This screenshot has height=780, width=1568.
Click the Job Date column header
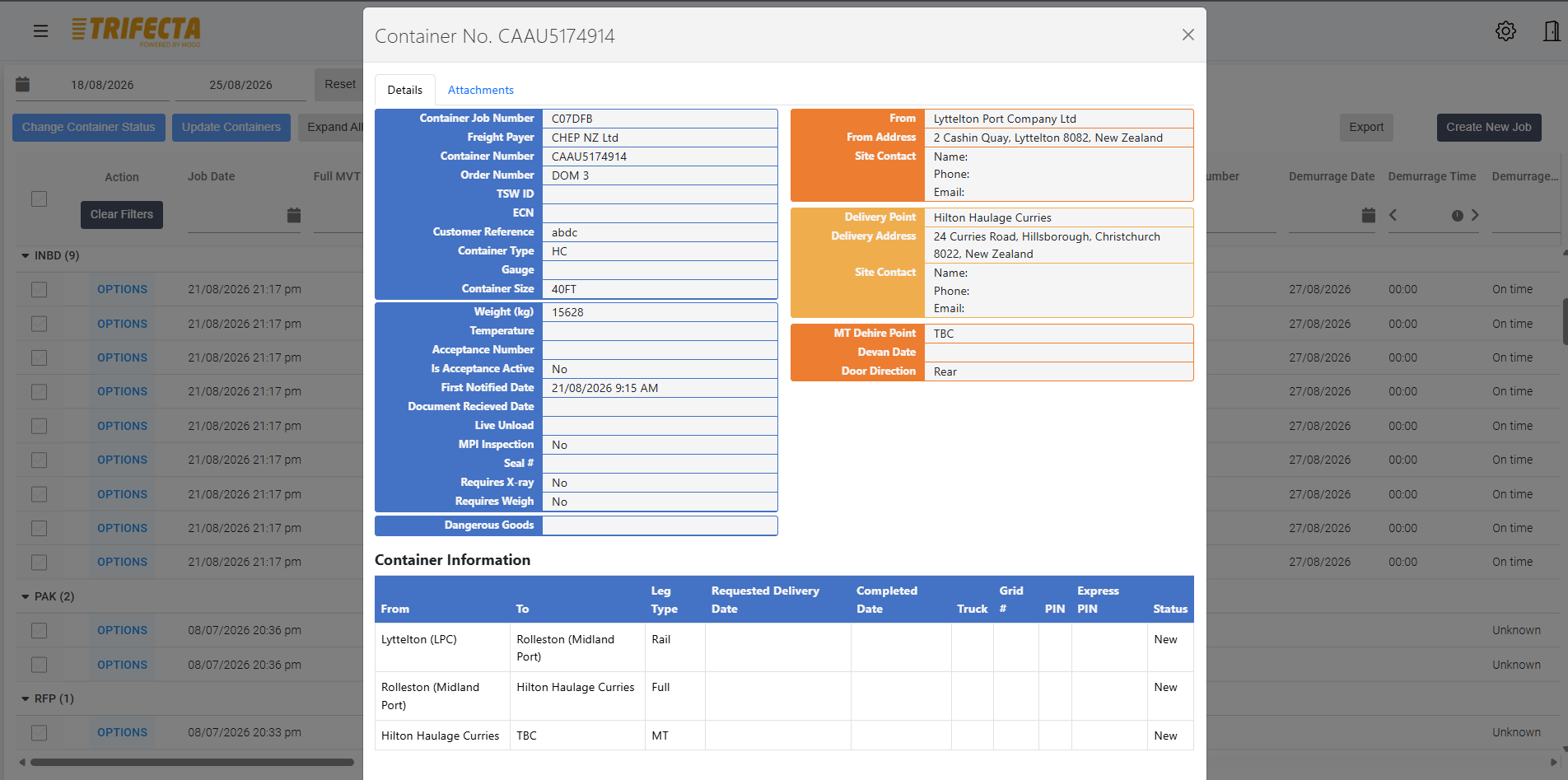point(211,176)
